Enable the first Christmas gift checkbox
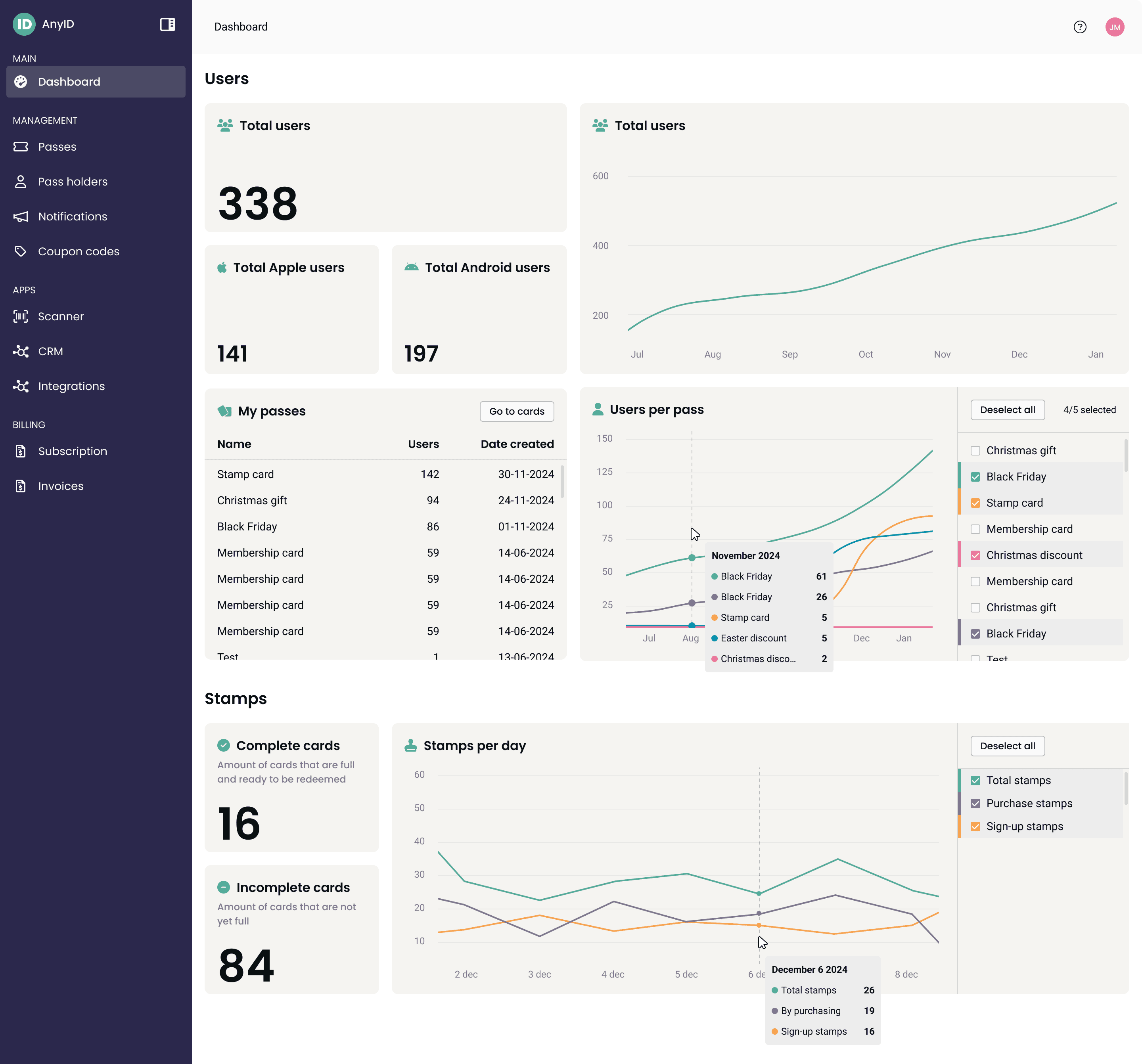Image resolution: width=1142 pixels, height=1064 pixels. click(975, 451)
